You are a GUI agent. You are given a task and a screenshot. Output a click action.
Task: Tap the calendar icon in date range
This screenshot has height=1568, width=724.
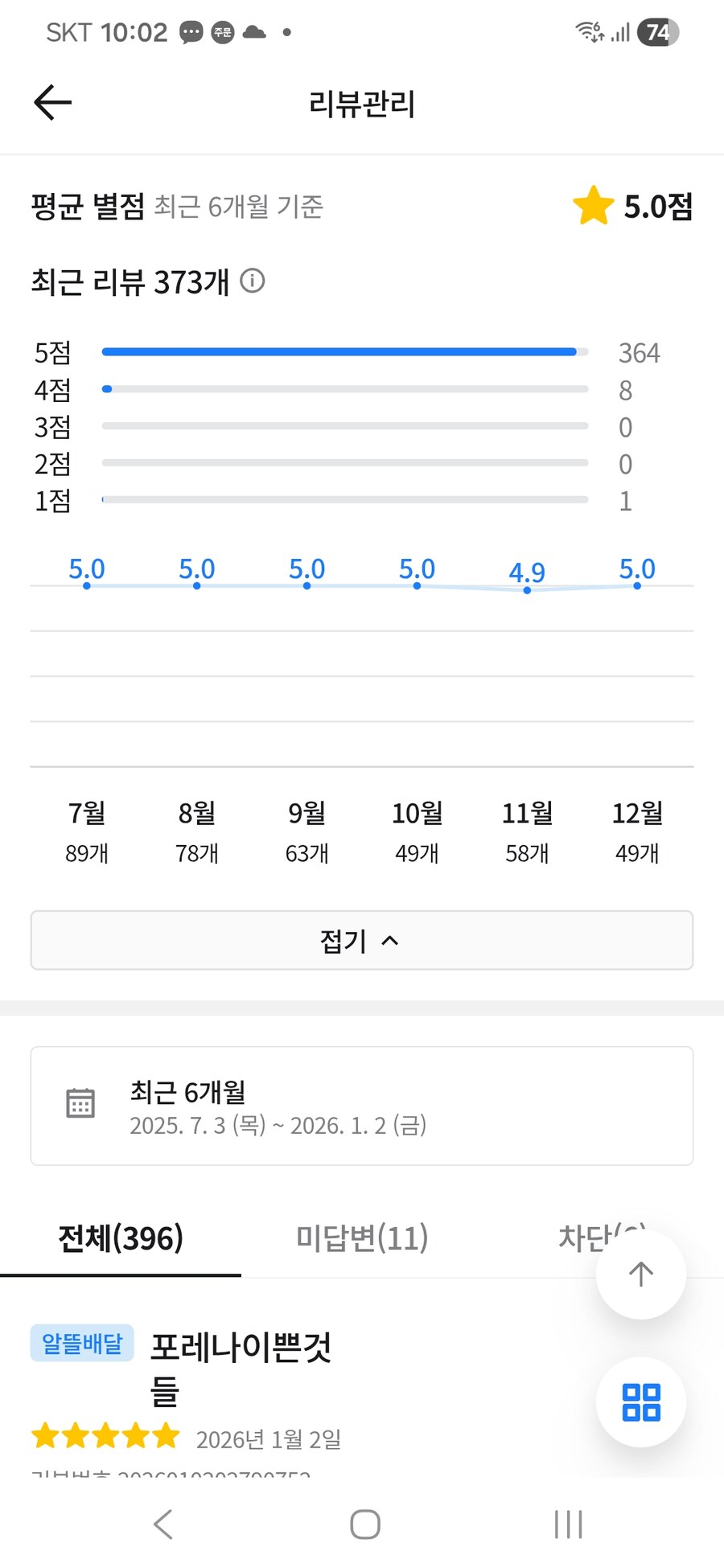point(80,1103)
